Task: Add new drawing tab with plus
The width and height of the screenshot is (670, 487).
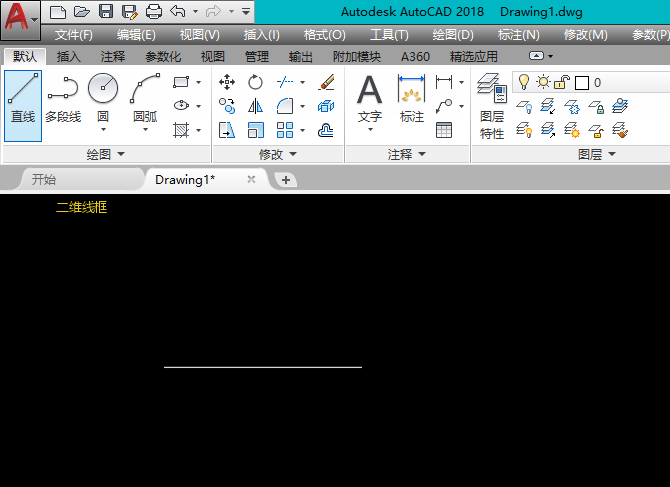Action: point(286,180)
